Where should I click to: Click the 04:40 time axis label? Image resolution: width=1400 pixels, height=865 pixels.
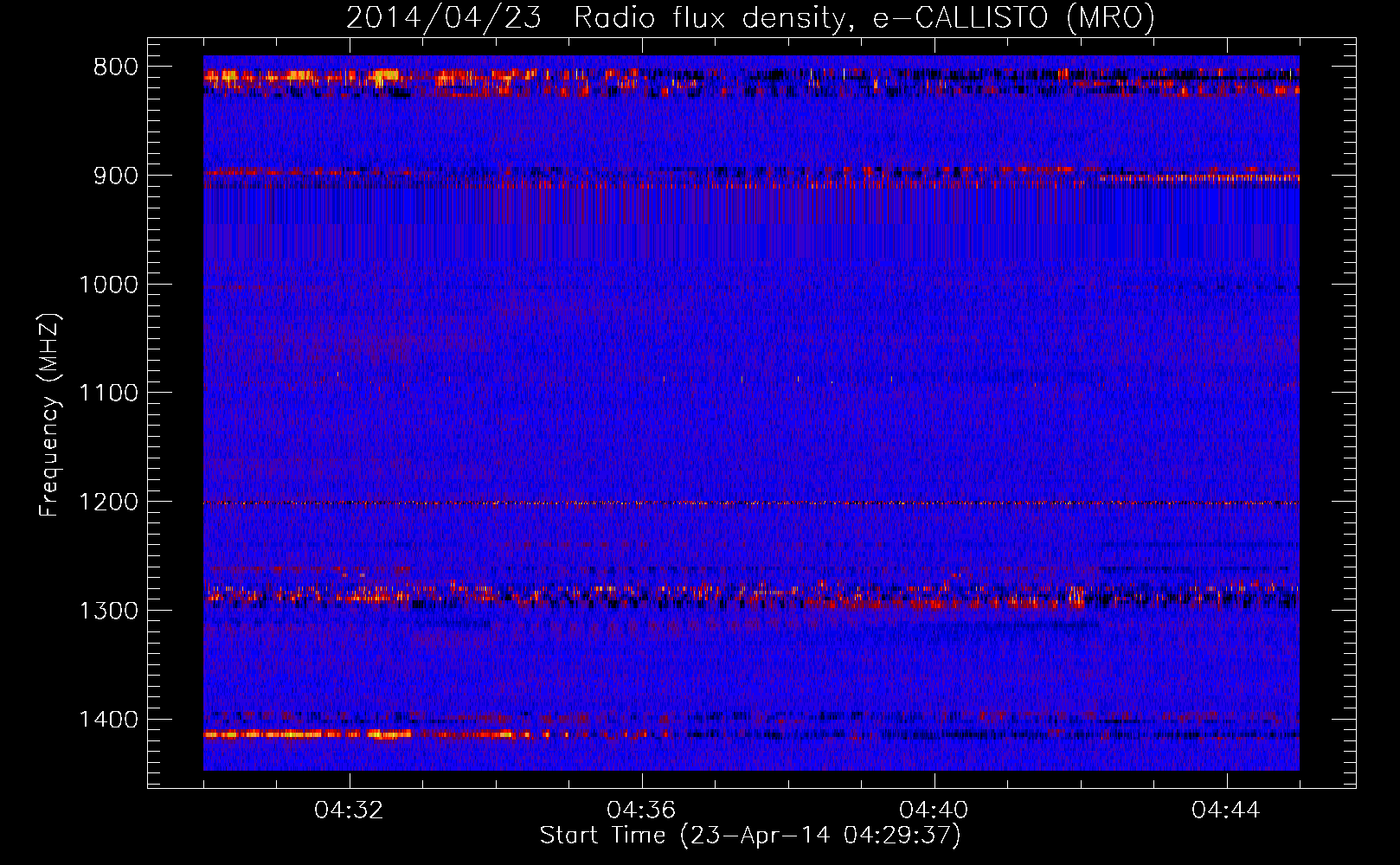point(934,811)
